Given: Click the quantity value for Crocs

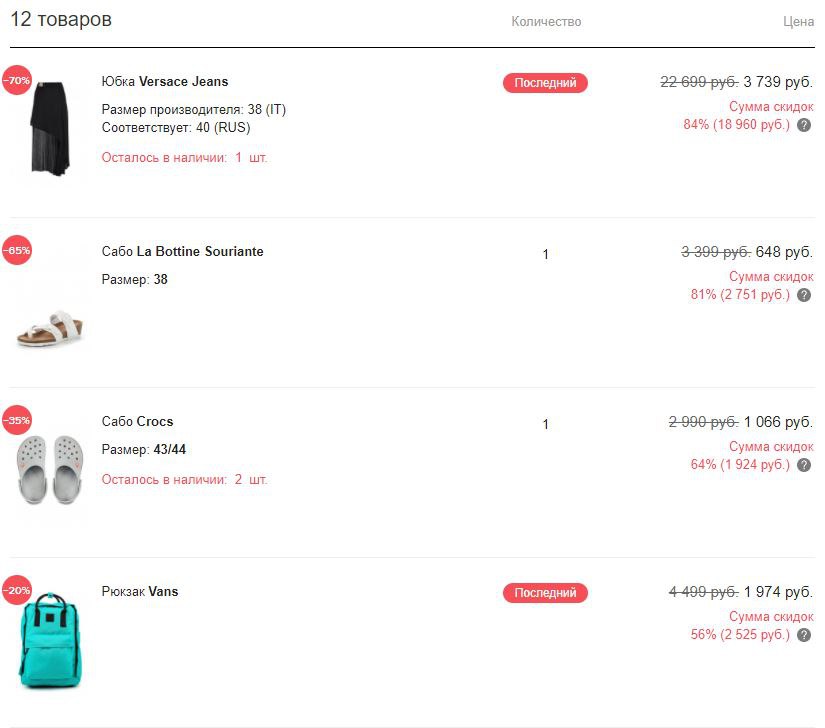Looking at the screenshot, I should point(545,425).
